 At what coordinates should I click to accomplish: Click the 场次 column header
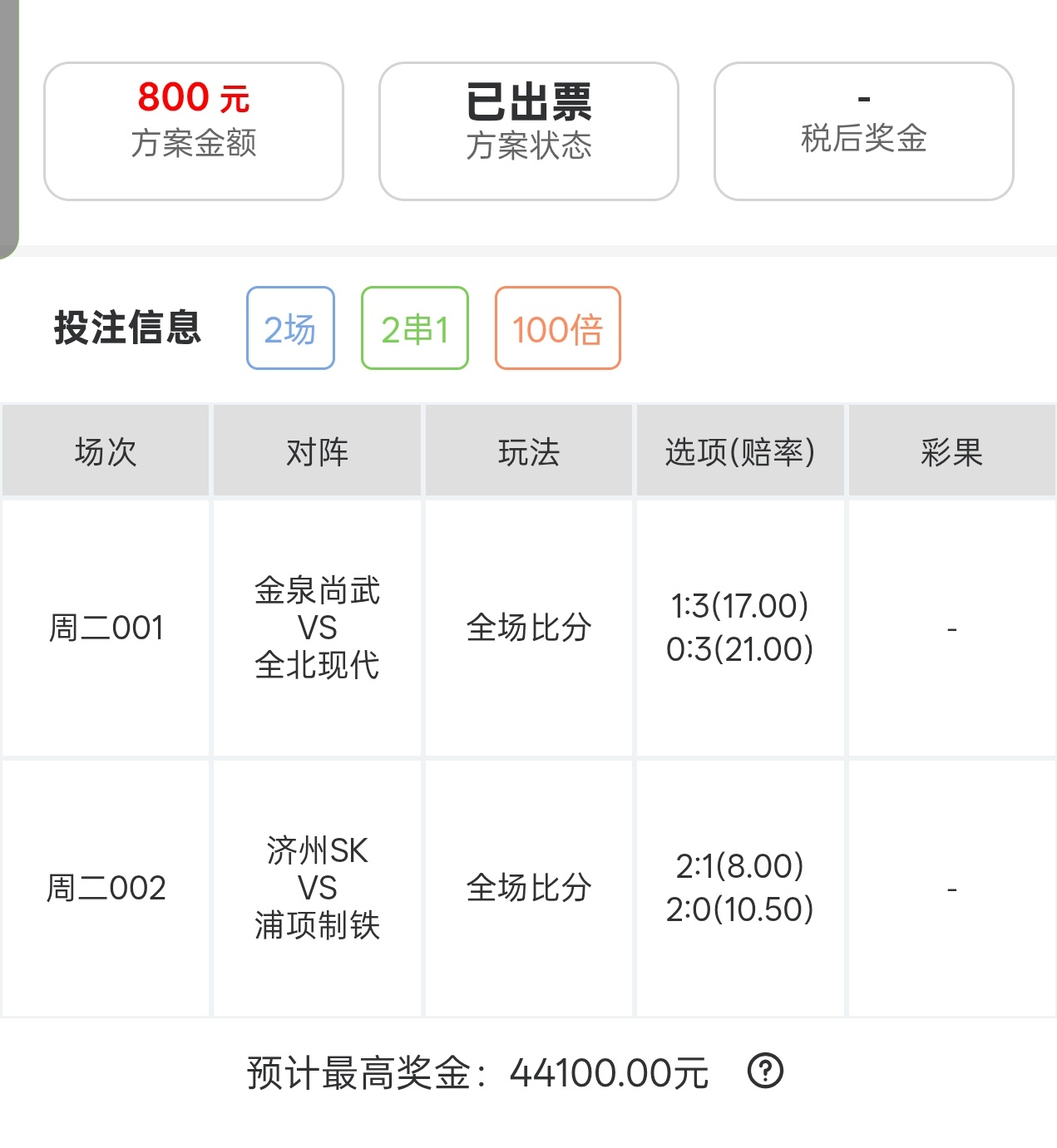(106, 451)
